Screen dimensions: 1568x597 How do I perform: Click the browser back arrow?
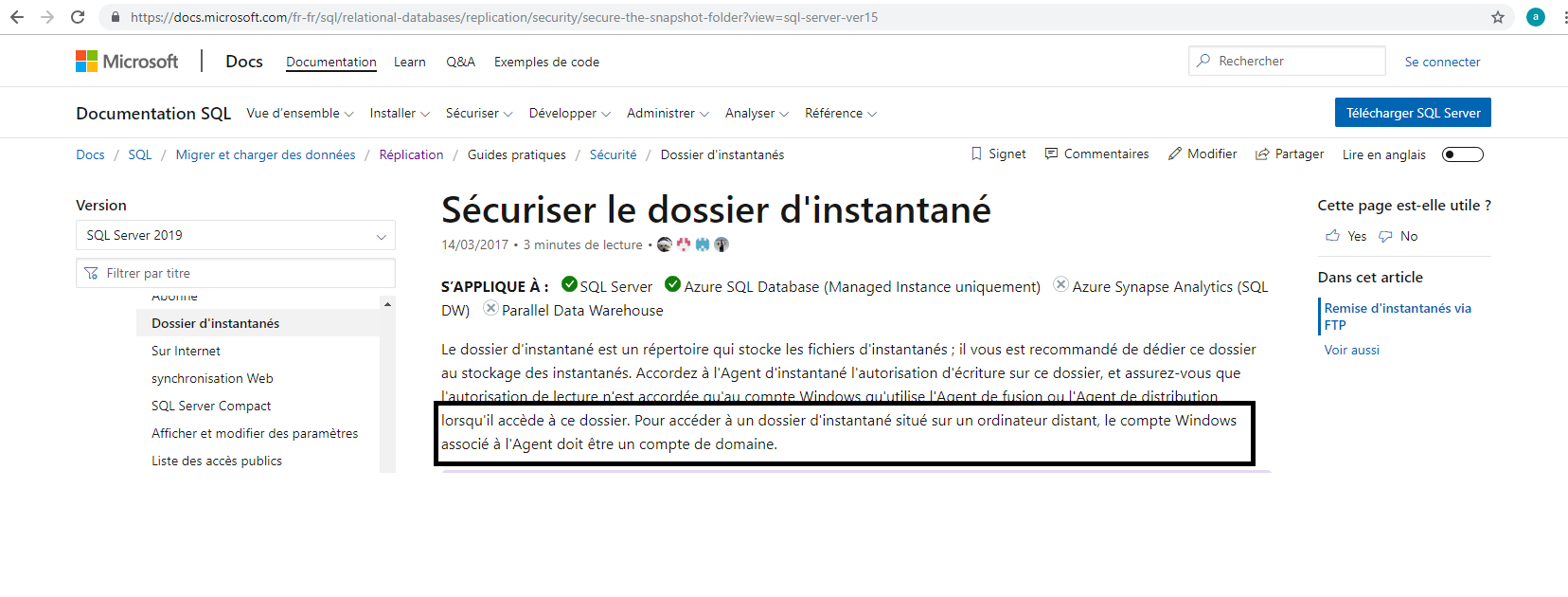pos(17,17)
